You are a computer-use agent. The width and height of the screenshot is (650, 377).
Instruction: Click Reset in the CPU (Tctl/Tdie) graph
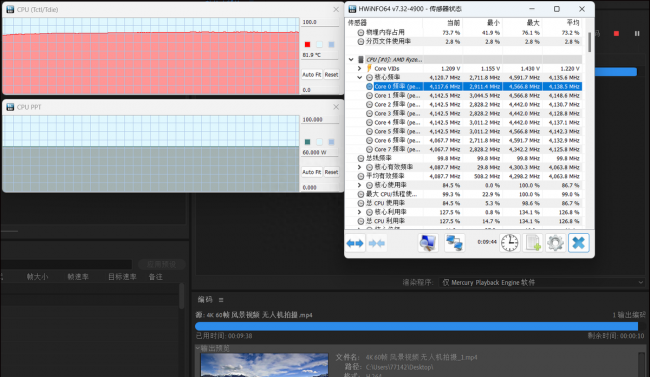[331, 75]
